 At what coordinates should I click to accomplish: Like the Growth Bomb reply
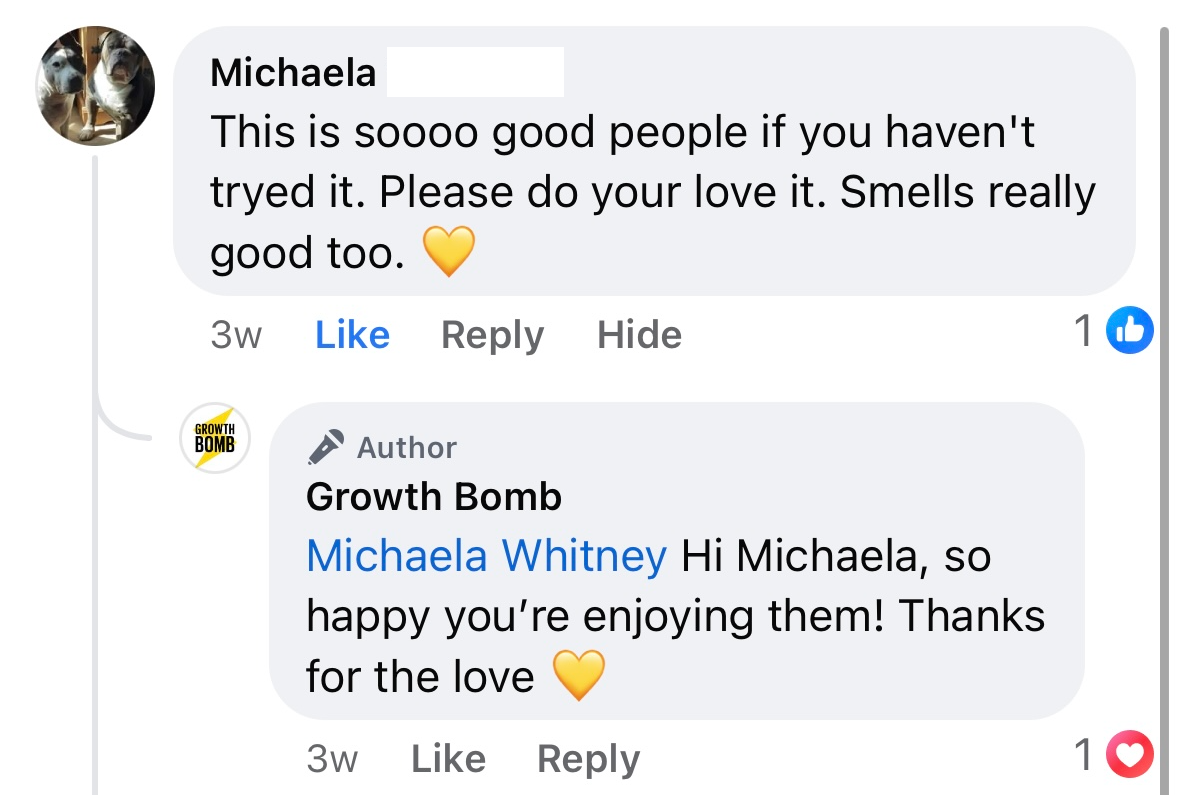point(448,759)
